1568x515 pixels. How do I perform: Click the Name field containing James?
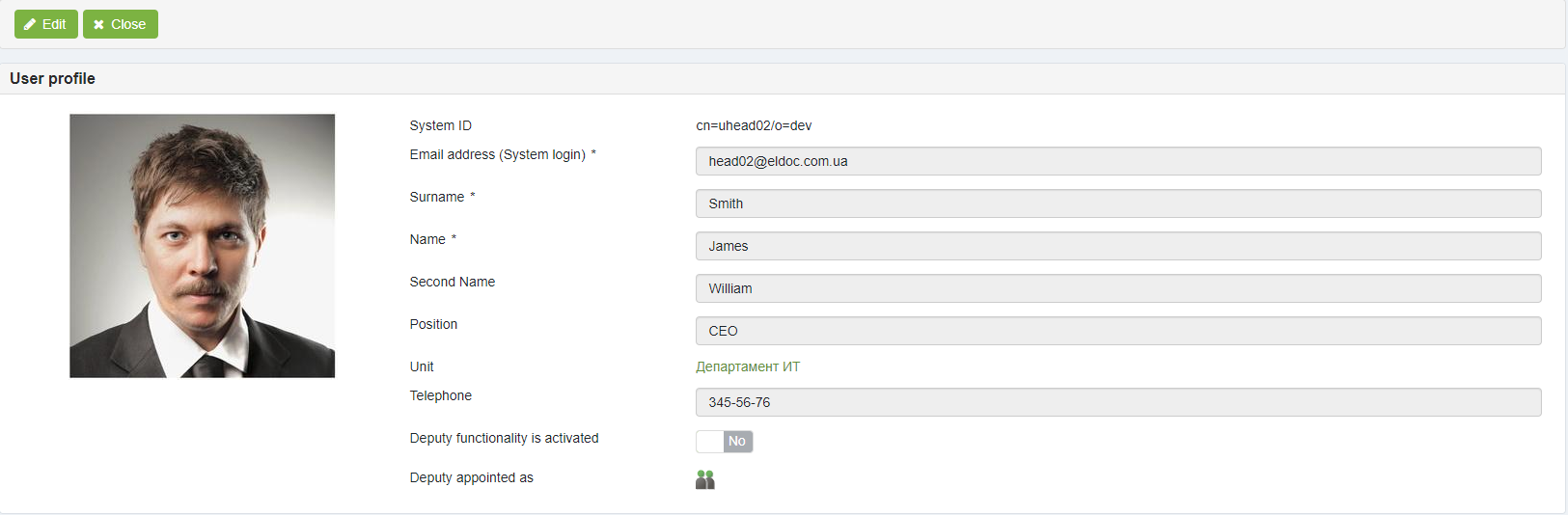(x=1118, y=246)
